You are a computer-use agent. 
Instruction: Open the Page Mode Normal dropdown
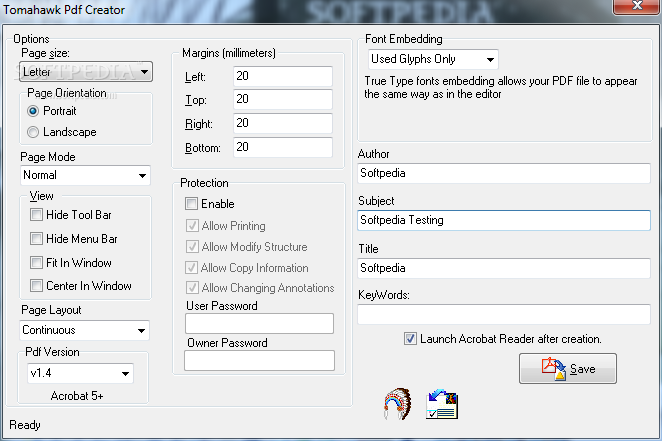point(85,175)
